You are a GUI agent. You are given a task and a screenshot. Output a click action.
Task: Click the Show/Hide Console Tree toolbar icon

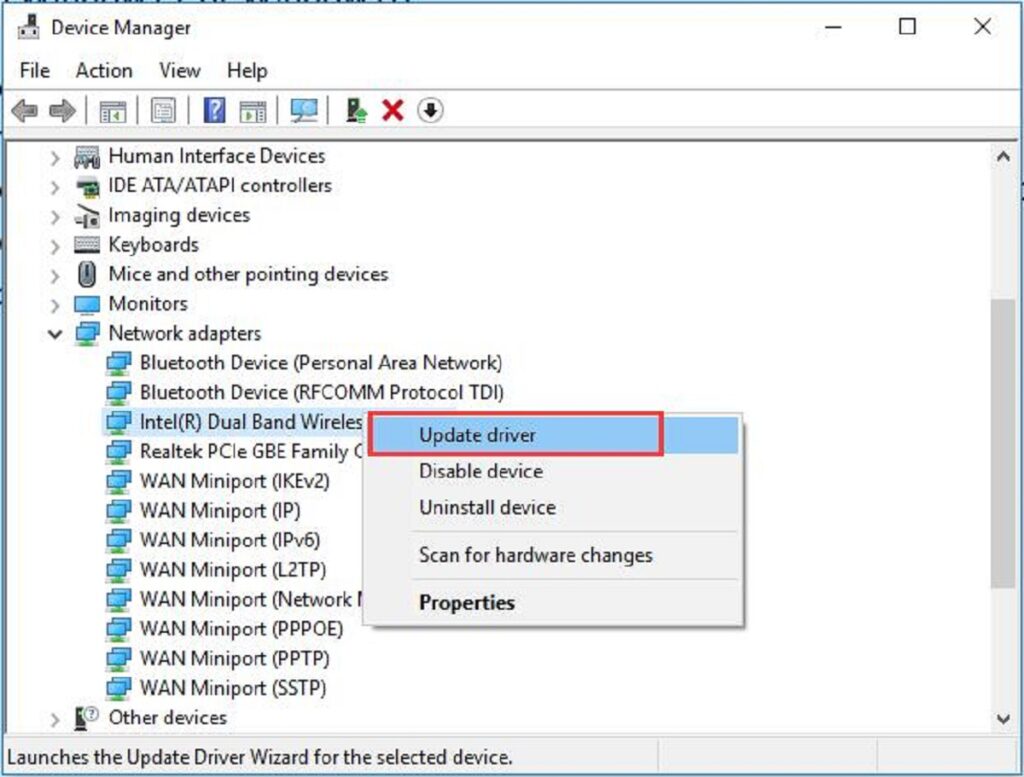click(x=114, y=110)
